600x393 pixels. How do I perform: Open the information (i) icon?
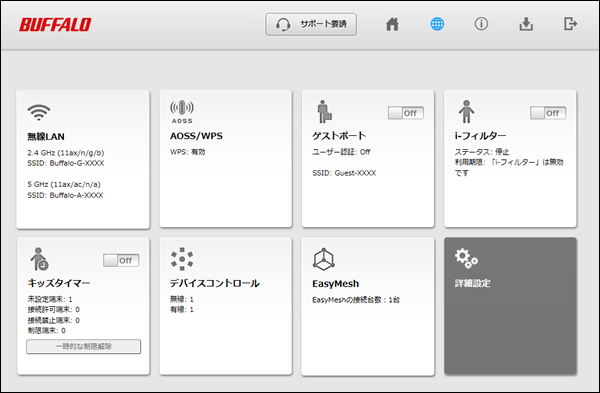pyautogui.click(x=481, y=24)
